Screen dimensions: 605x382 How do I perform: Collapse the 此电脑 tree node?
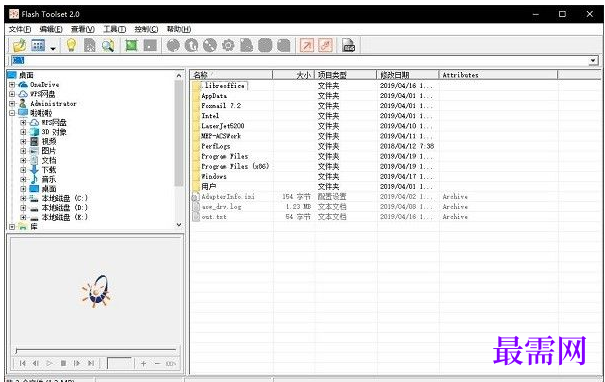click(12, 113)
